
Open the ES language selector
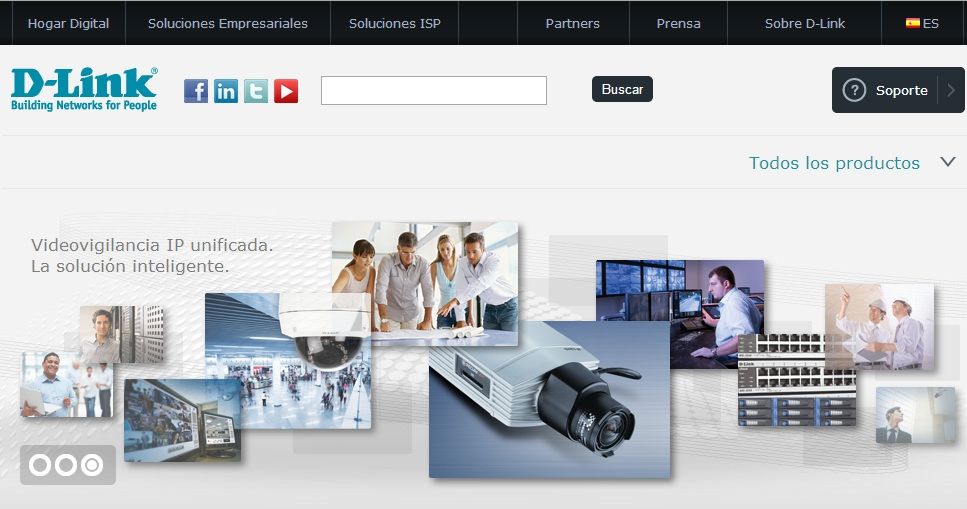pyautogui.click(x=931, y=23)
